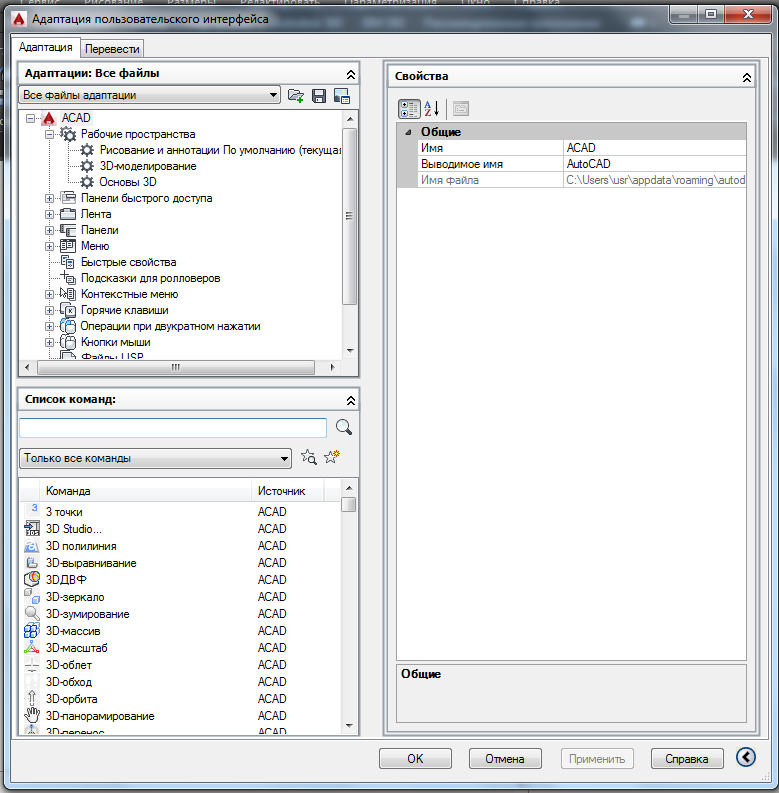Select the 3ДДВФ command icon

(x=32, y=579)
